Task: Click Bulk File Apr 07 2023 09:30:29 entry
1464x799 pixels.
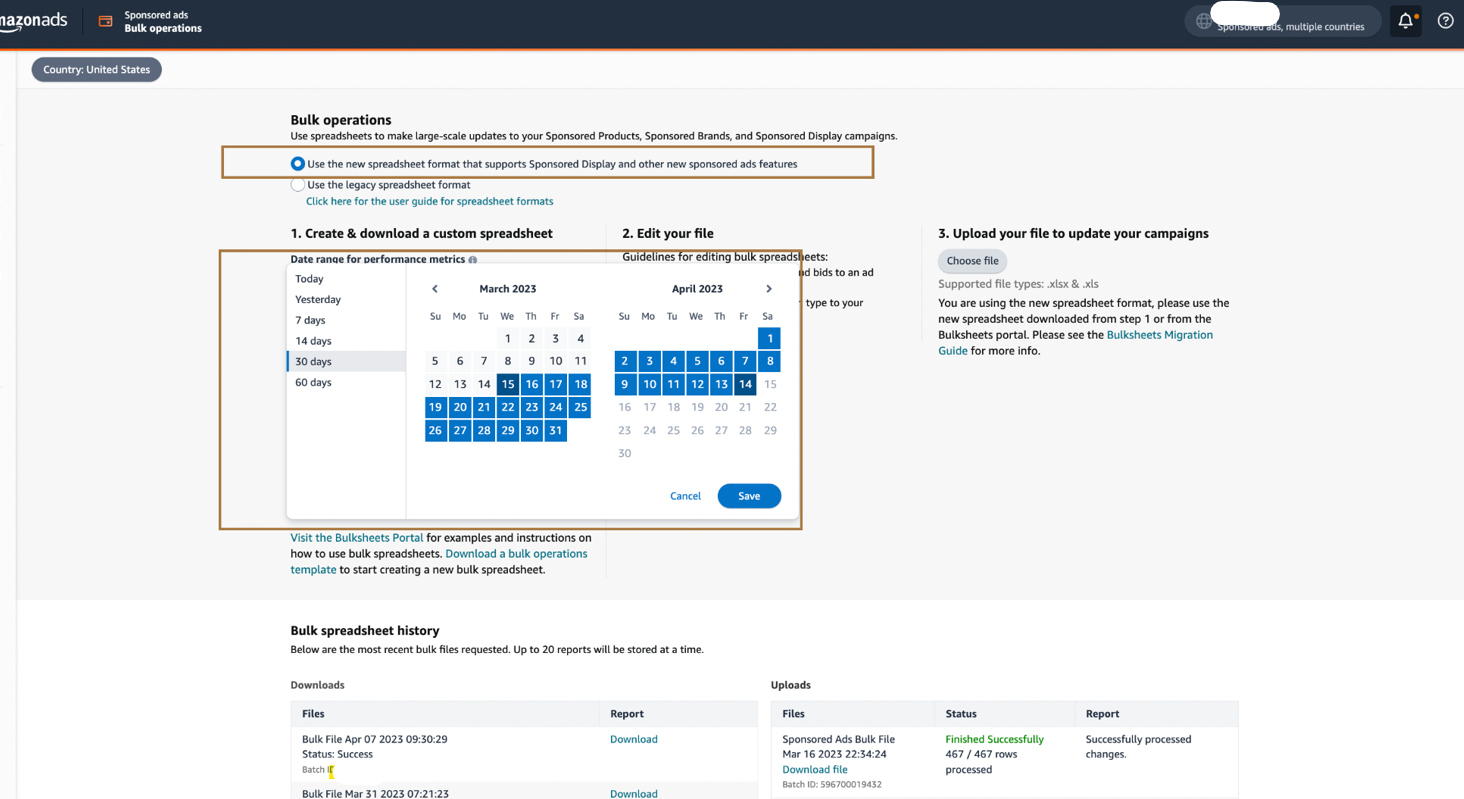Action: point(375,740)
